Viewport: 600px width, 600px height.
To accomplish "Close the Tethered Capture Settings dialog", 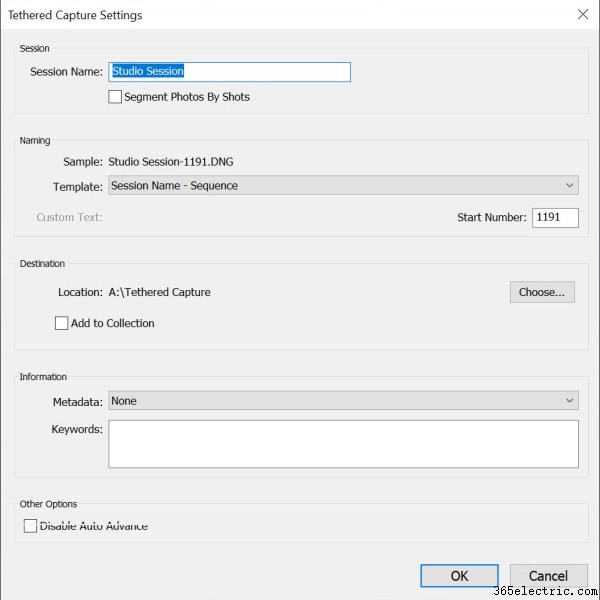I will pyautogui.click(x=583, y=15).
